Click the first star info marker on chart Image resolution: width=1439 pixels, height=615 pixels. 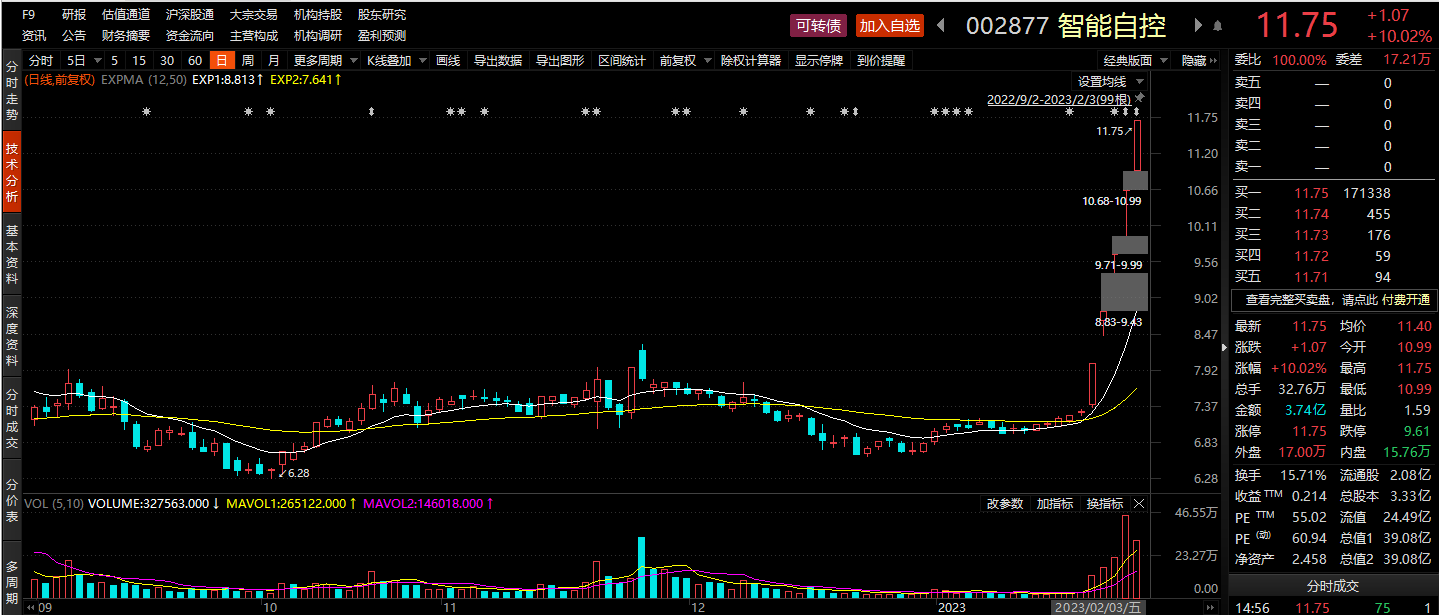pos(146,111)
